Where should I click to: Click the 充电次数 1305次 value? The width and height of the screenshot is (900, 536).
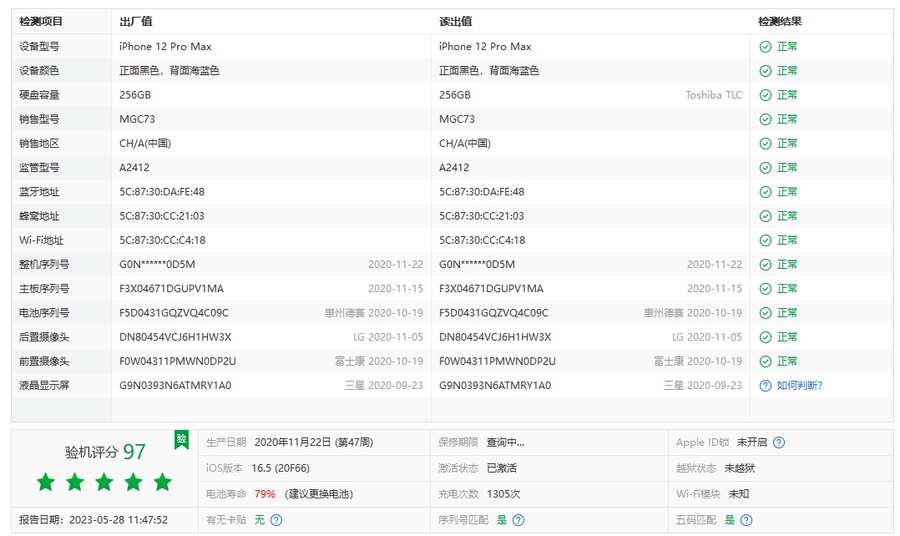(x=503, y=494)
